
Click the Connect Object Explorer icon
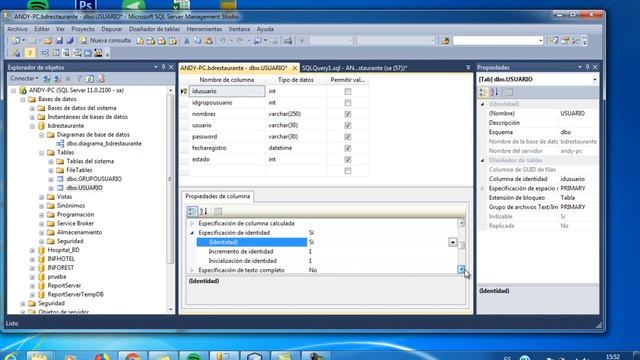[x=47, y=78]
